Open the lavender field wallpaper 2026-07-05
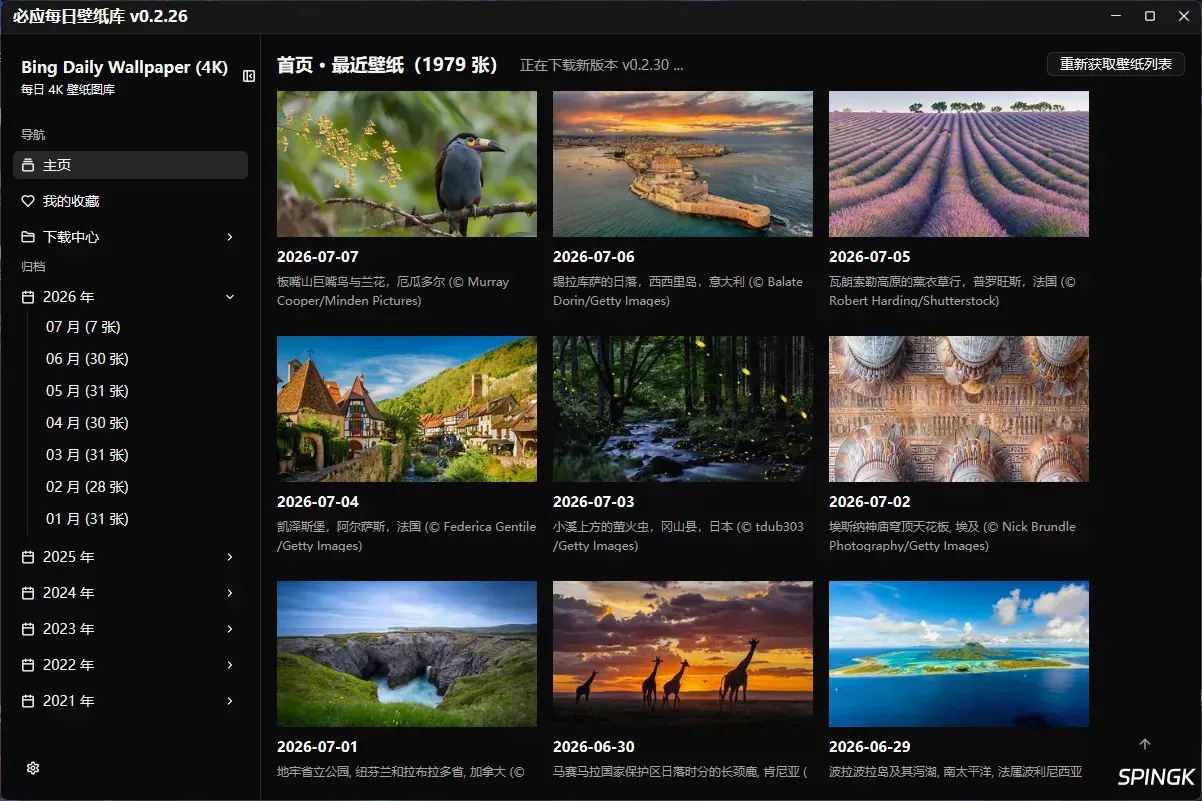Viewport: 1202px width, 801px height. click(x=959, y=164)
